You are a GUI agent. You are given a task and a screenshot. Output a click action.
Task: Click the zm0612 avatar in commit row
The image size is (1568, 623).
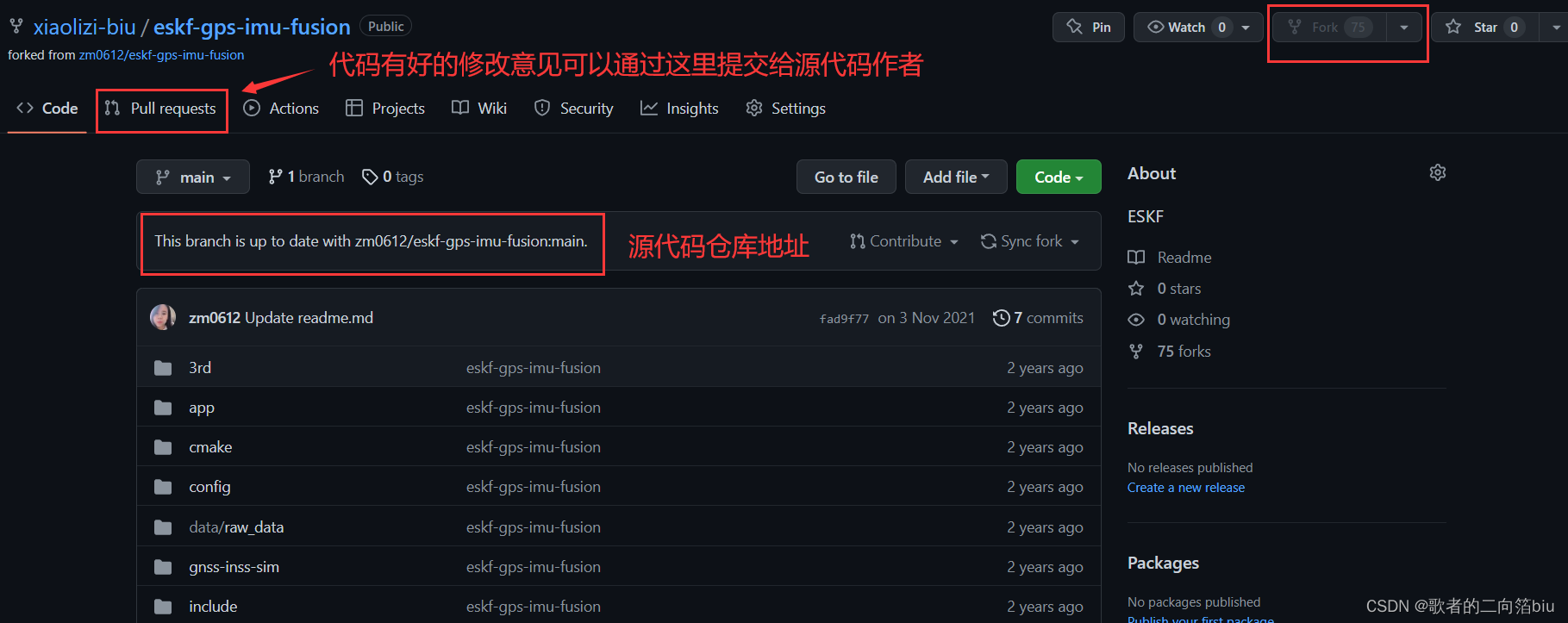click(x=163, y=317)
